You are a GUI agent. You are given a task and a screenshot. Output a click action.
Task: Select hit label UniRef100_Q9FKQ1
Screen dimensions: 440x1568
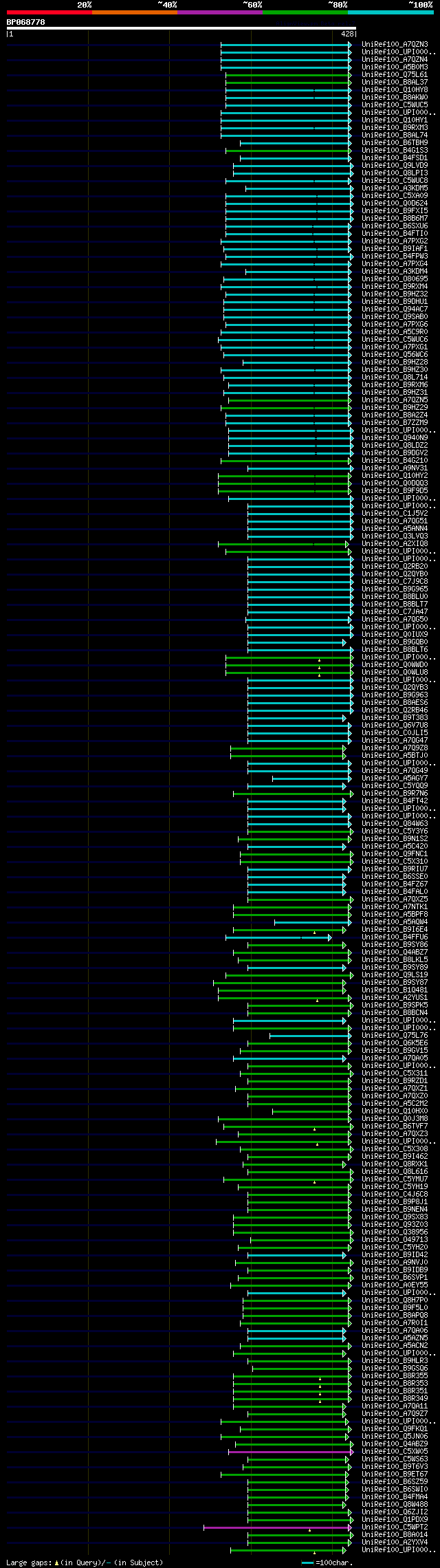click(395, 1429)
